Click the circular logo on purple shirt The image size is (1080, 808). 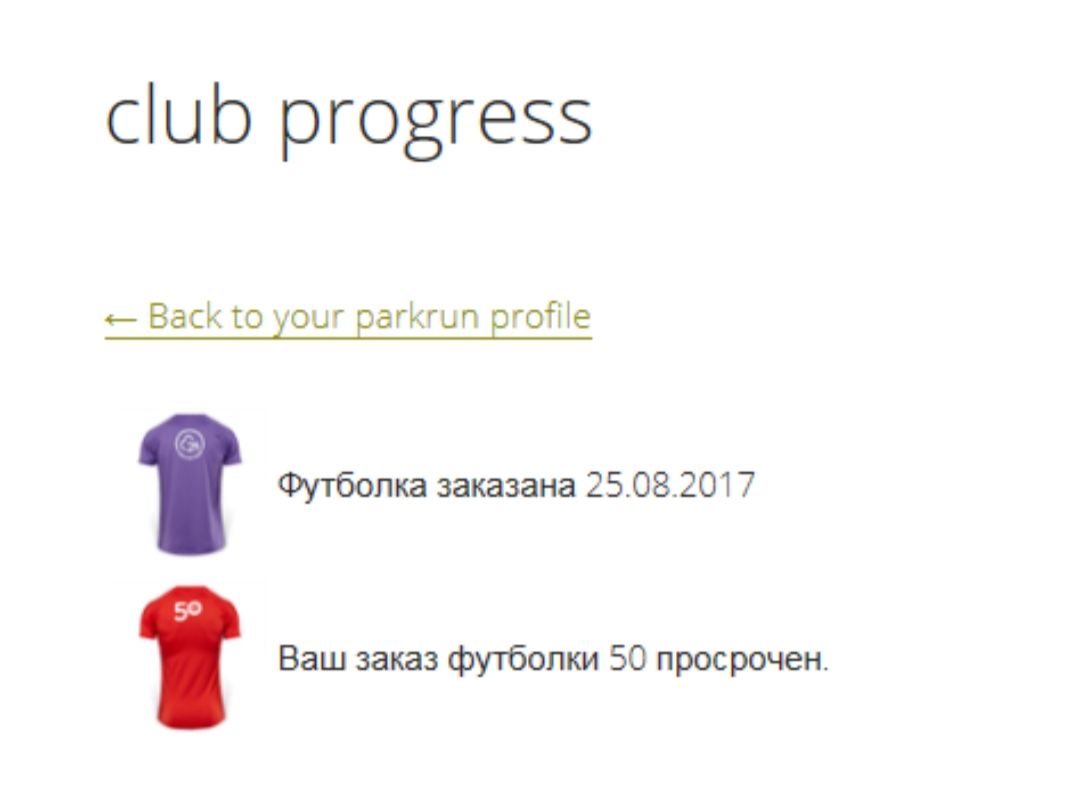pyautogui.click(x=189, y=444)
